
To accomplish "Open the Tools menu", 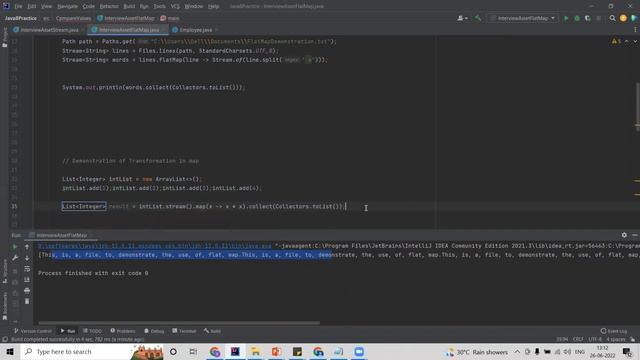I will (160, 6).
